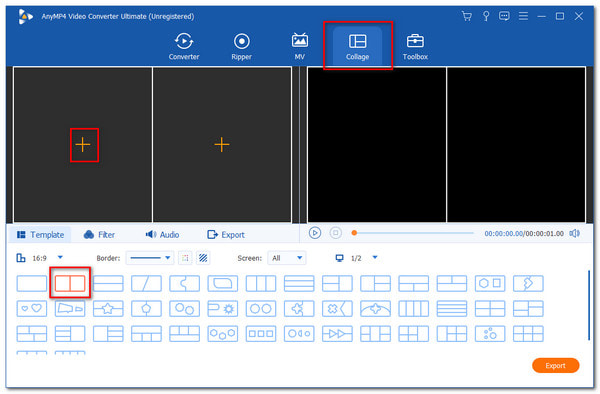Toggle the preview volume speaker icon

[574, 233]
